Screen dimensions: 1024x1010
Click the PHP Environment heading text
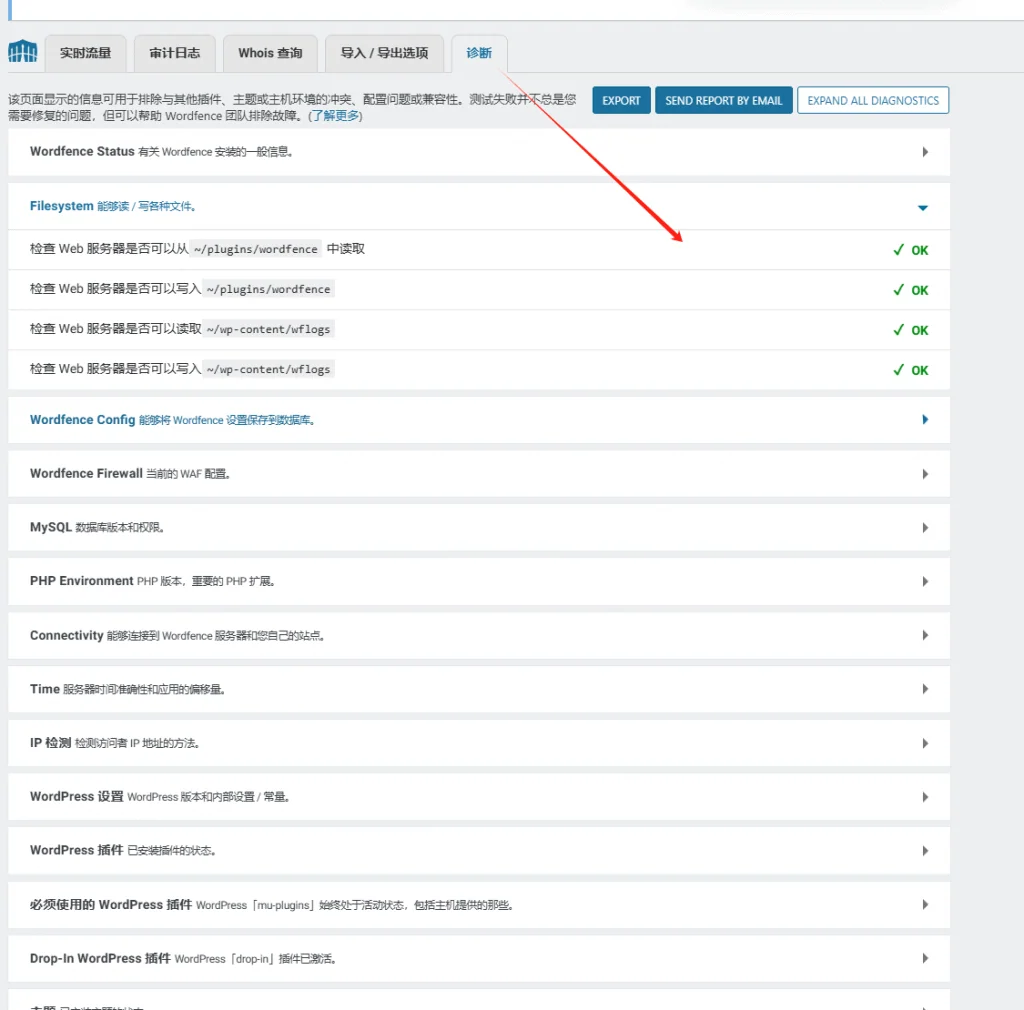click(82, 580)
